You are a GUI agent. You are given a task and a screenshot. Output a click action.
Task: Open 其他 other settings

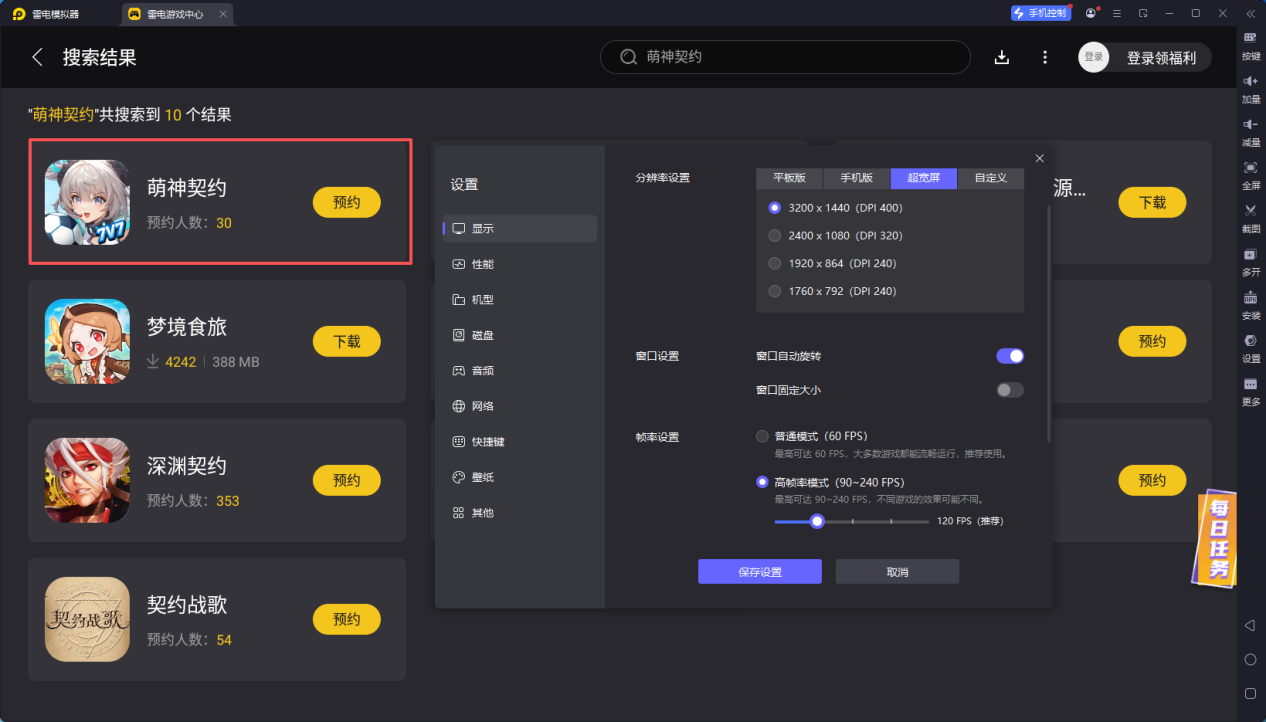pyautogui.click(x=520, y=512)
